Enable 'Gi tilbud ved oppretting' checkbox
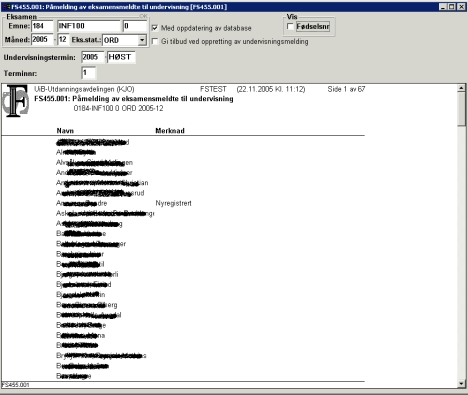Image resolution: width=468 pixels, height=395 pixels. click(155, 41)
